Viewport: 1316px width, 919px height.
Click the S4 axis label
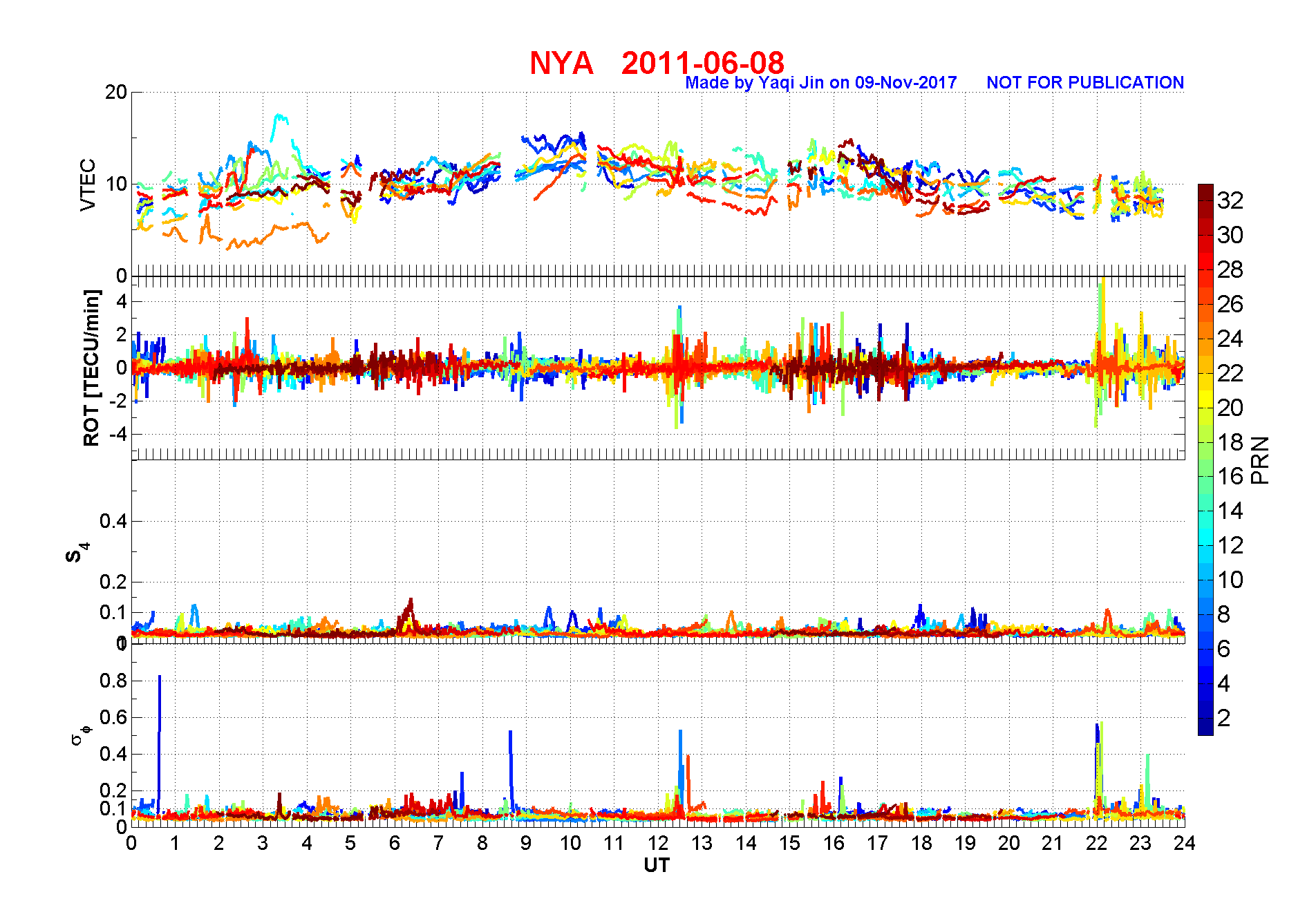[x=77, y=553]
